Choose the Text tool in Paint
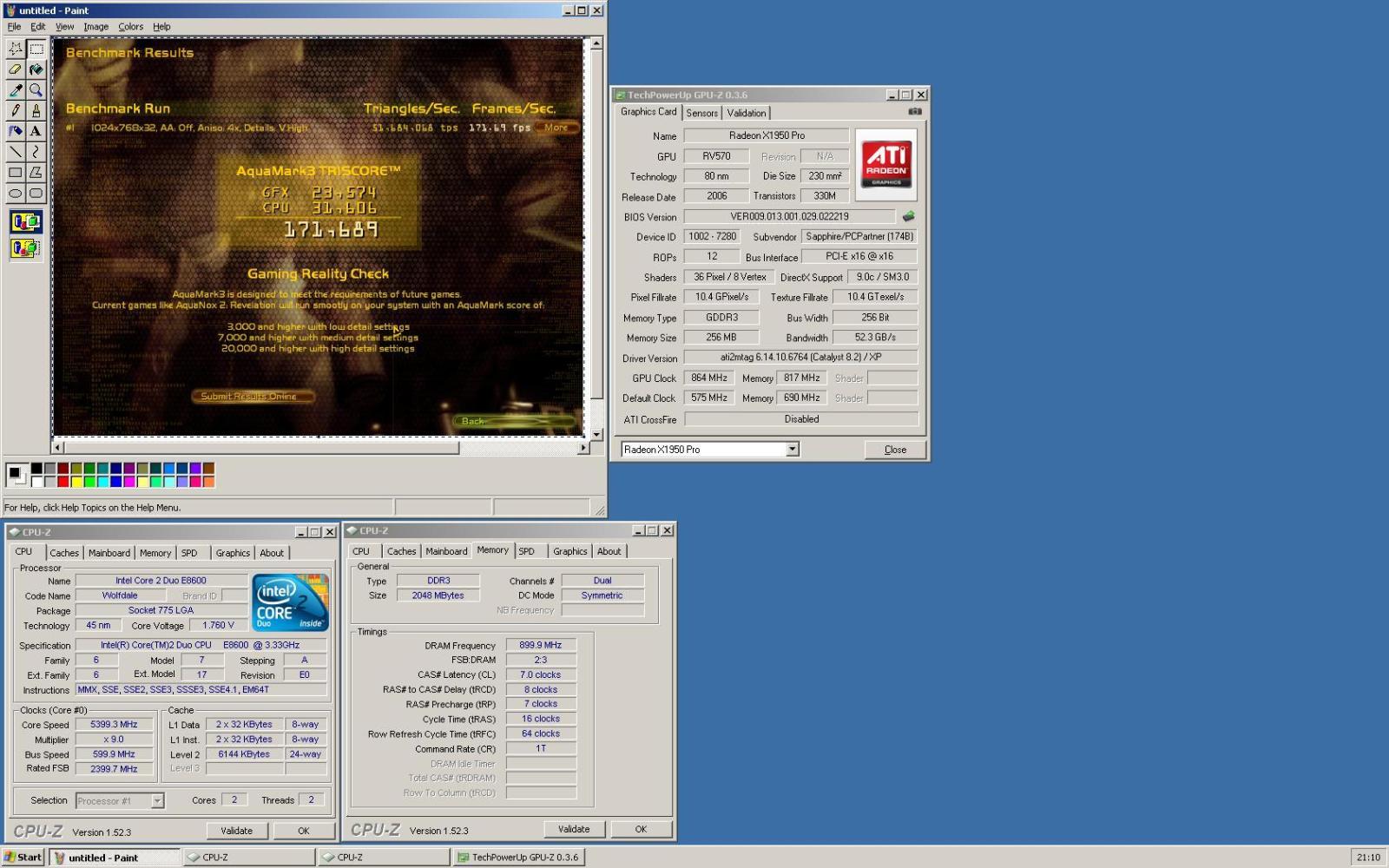The image size is (1389, 868). [x=36, y=132]
